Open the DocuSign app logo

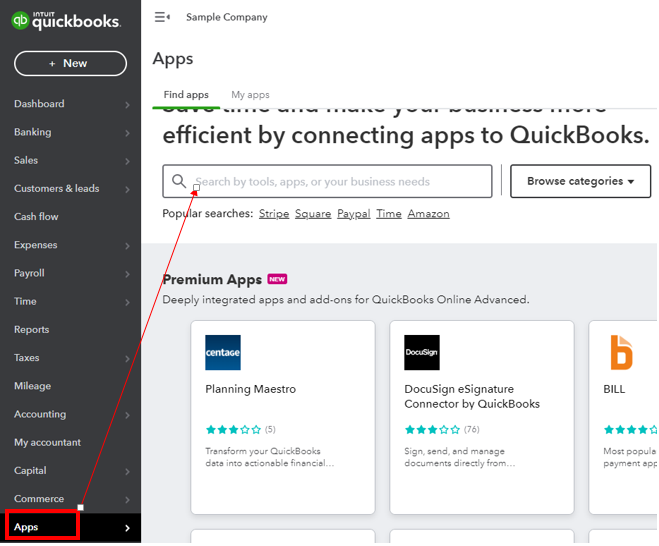point(422,353)
